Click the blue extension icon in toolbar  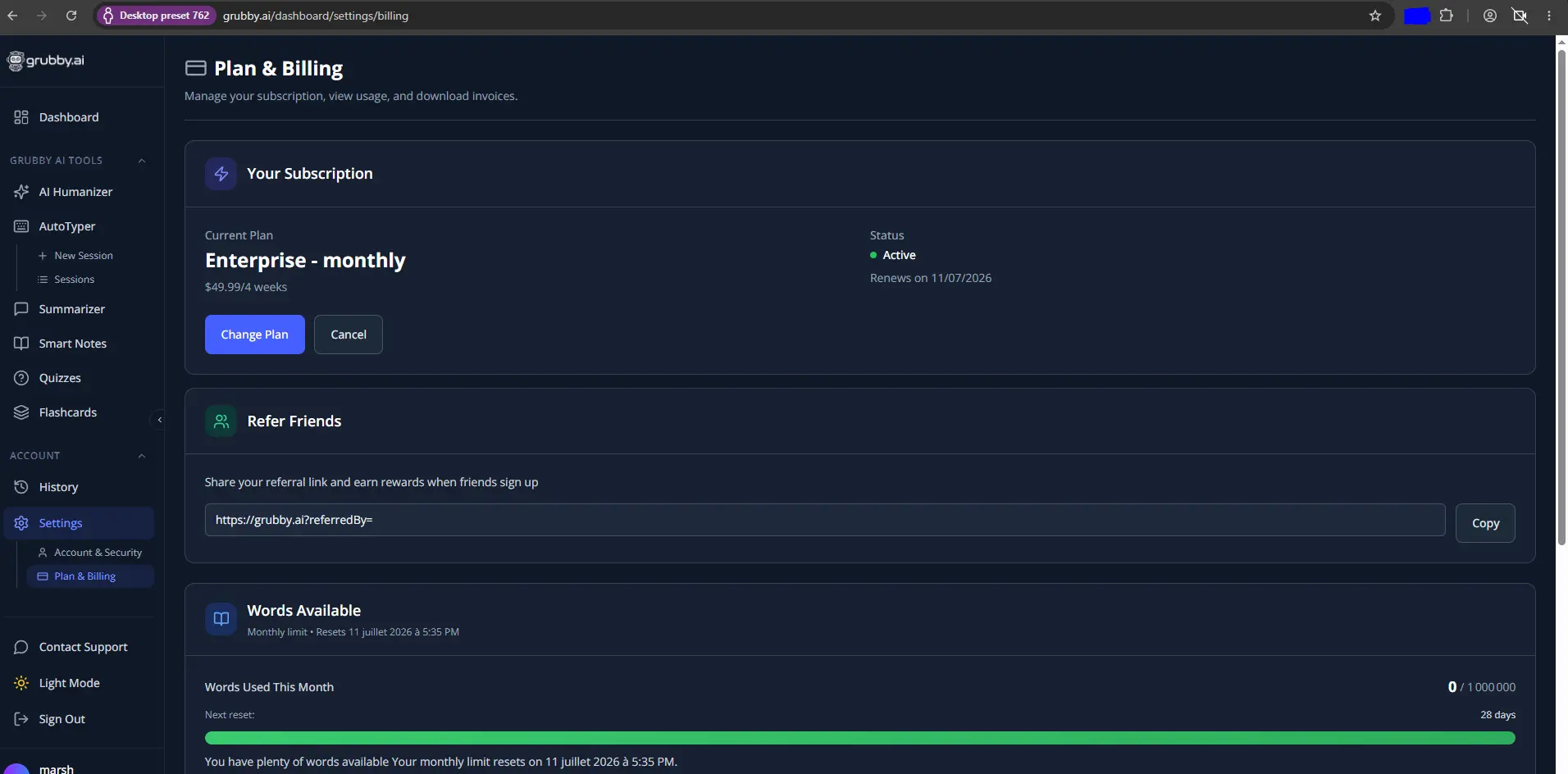[x=1417, y=16]
